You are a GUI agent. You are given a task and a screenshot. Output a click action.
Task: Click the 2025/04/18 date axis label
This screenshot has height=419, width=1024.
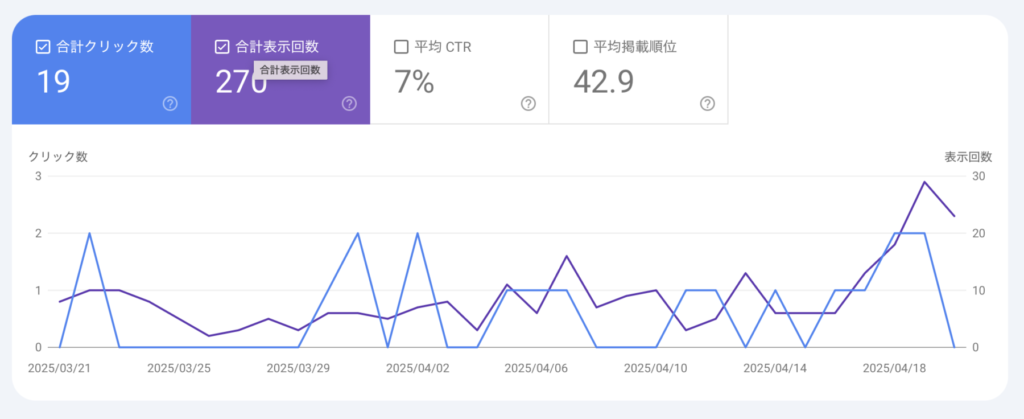tap(894, 368)
